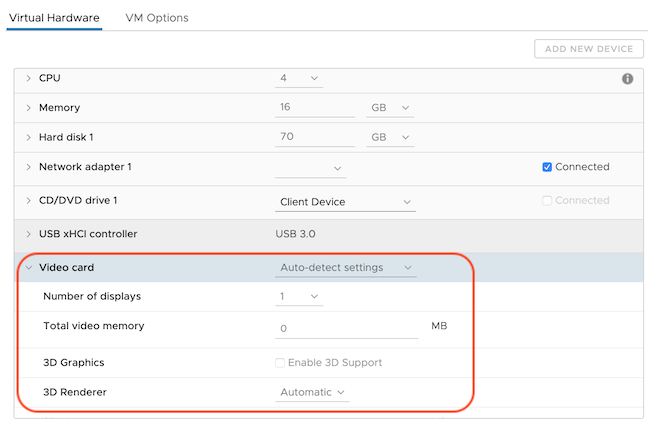This screenshot has height=430, width=648.
Task: Open the Auto-detect settings dropdown
Action: (x=346, y=268)
